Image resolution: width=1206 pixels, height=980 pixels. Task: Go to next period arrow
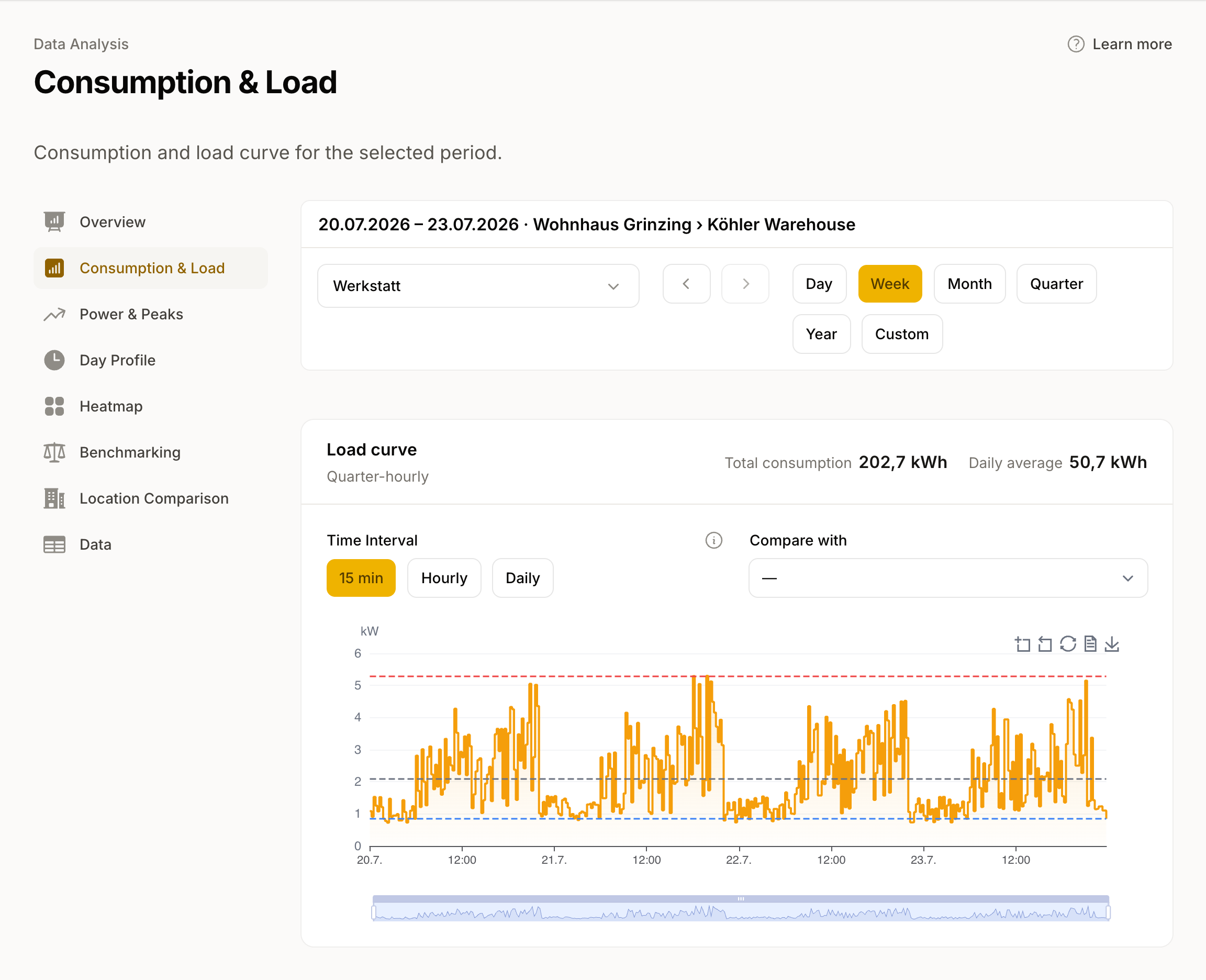tap(745, 284)
